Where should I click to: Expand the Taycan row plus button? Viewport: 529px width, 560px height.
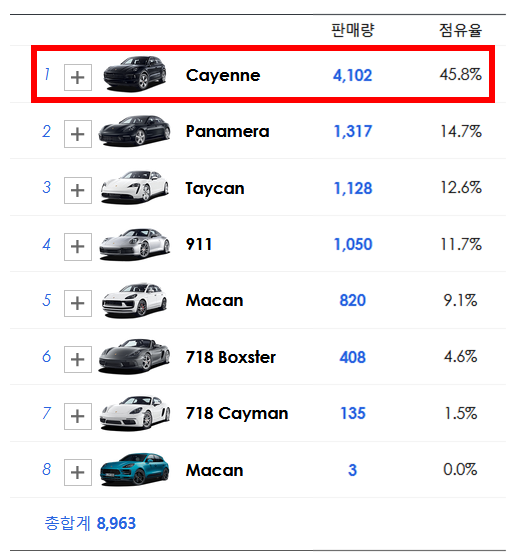tap(78, 190)
